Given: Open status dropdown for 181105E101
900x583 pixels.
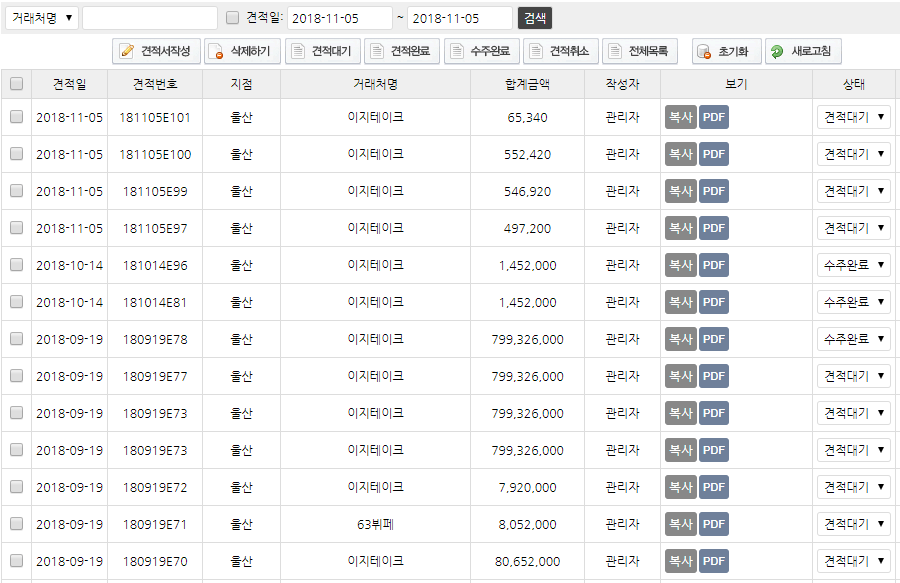Looking at the screenshot, I should click(x=854, y=117).
